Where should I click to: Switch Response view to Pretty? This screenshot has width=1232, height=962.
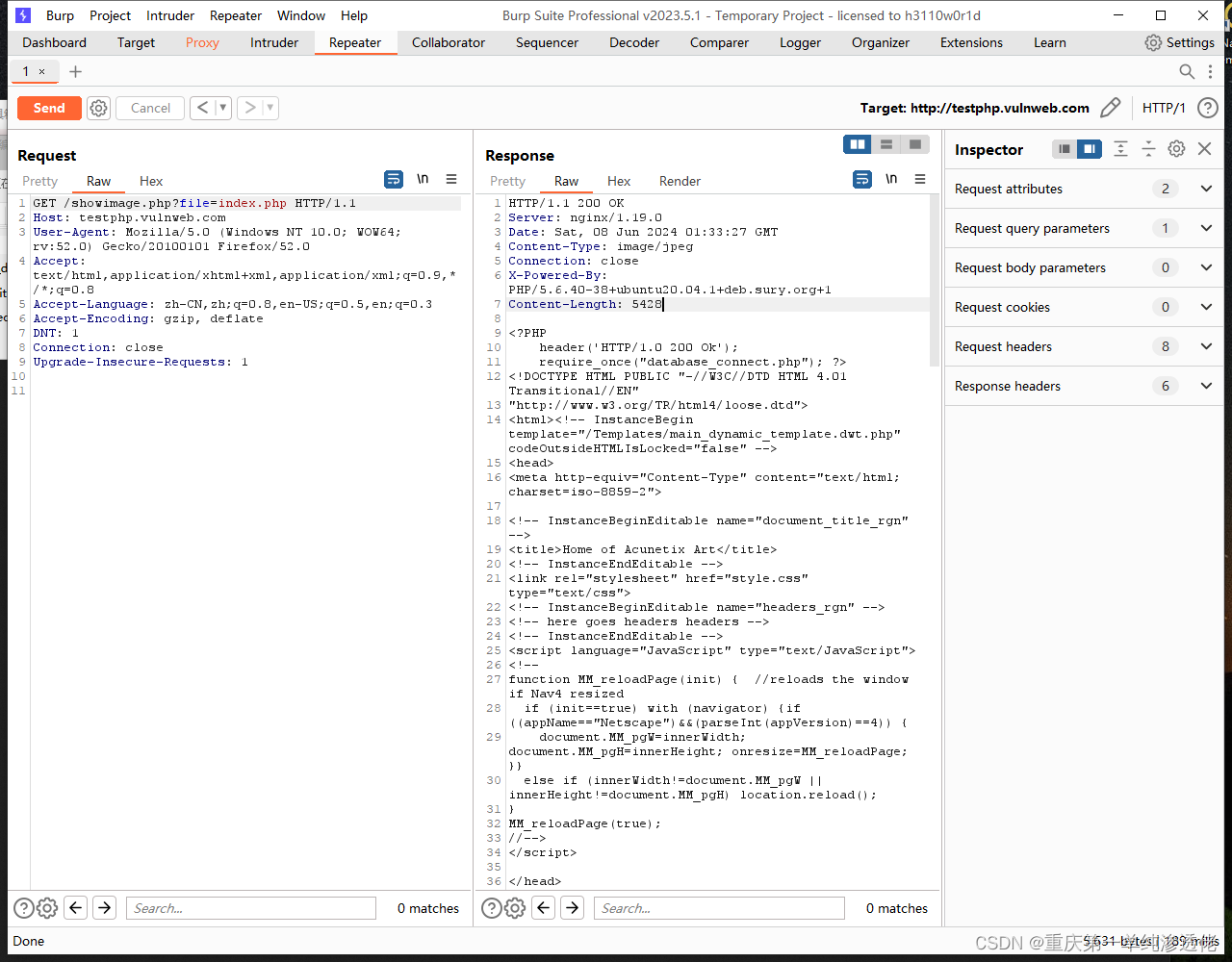click(508, 181)
